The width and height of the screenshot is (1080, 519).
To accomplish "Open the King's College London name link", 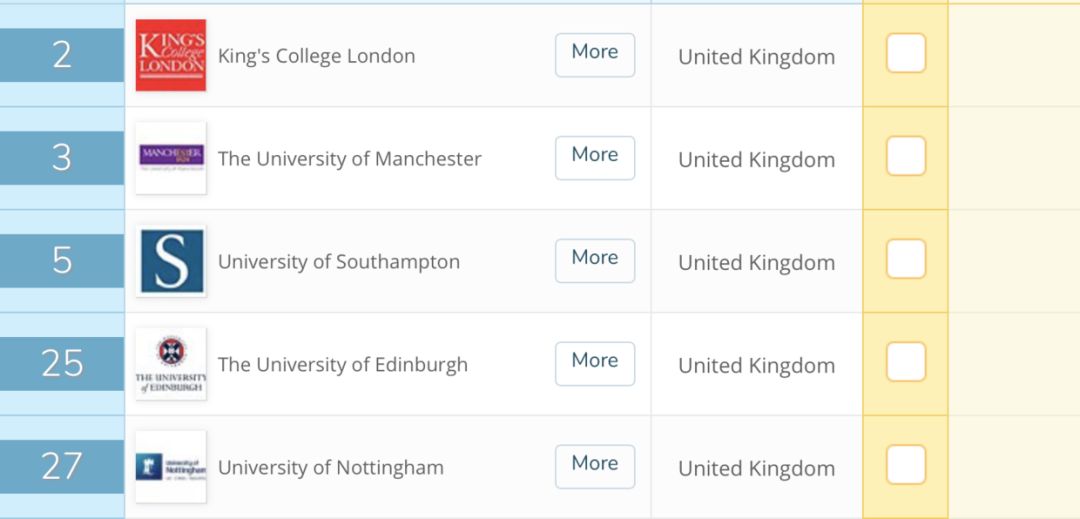I will (x=317, y=56).
